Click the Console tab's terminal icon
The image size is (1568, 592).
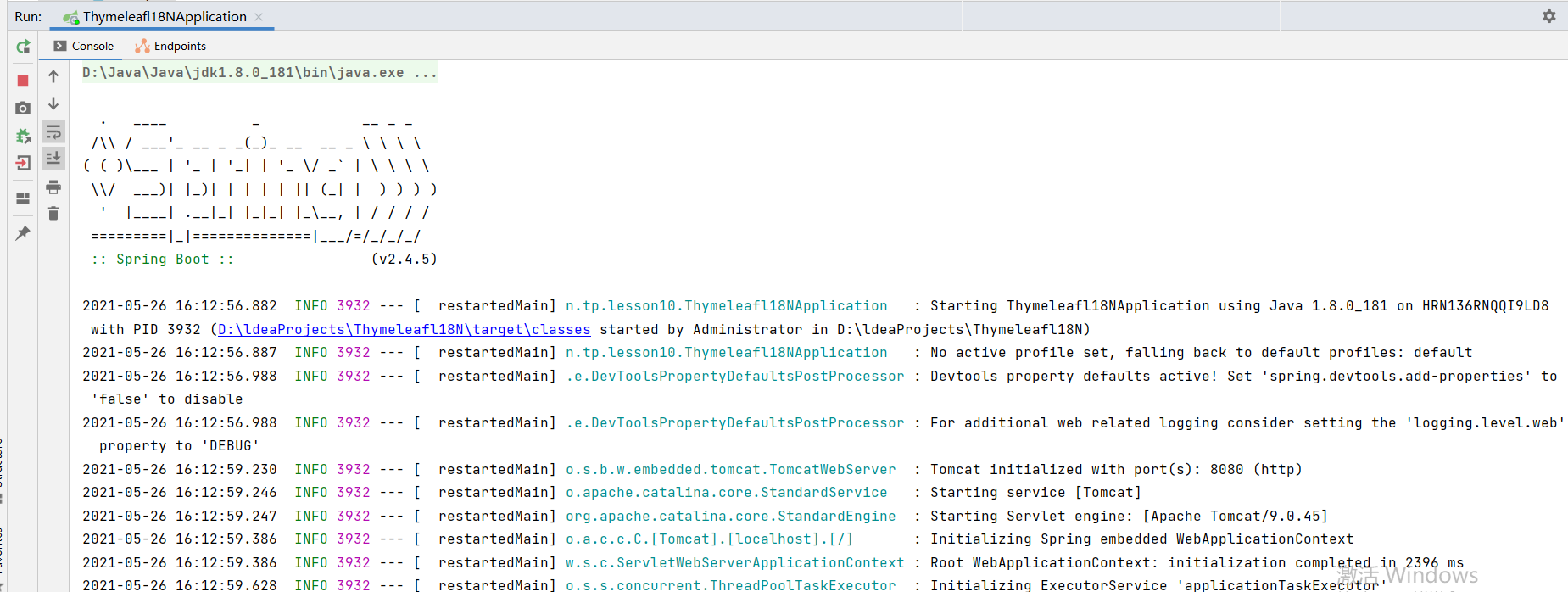point(60,46)
